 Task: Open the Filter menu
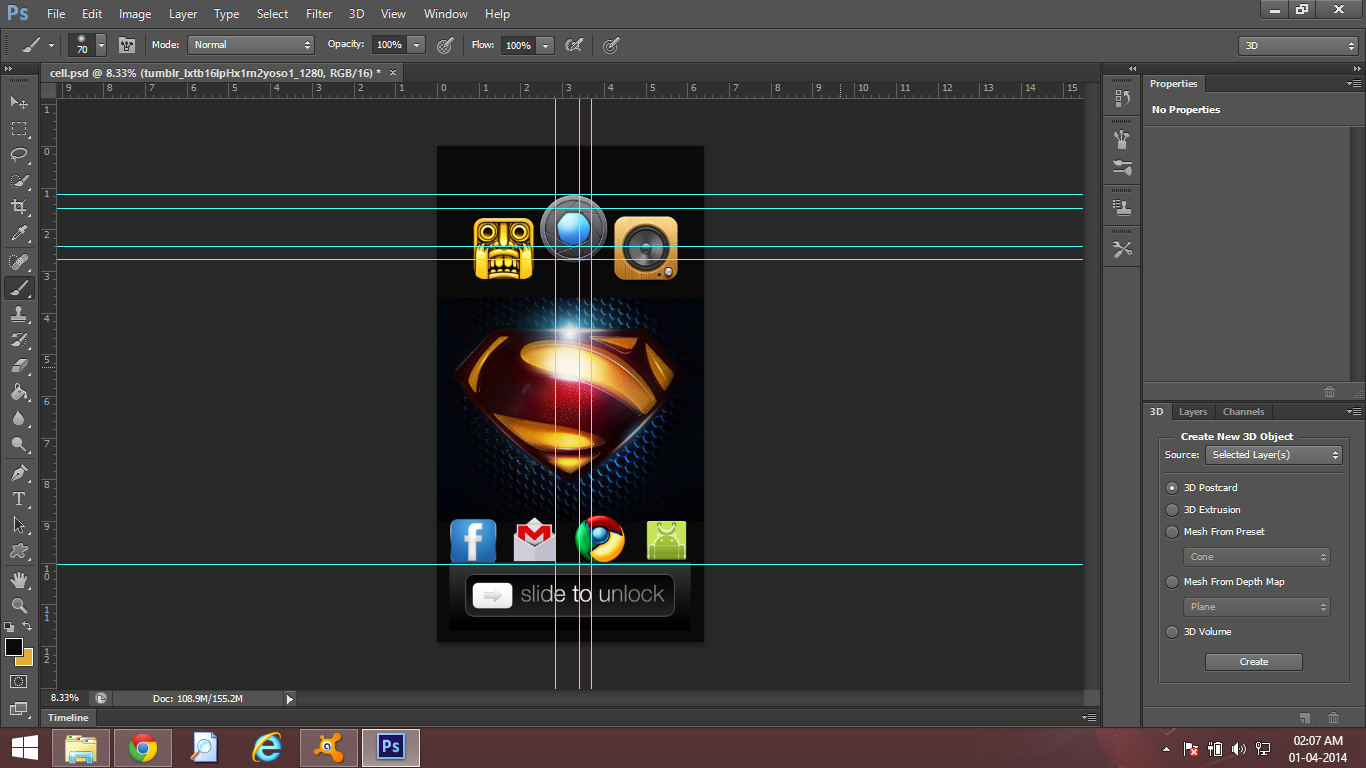coord(319,14)
